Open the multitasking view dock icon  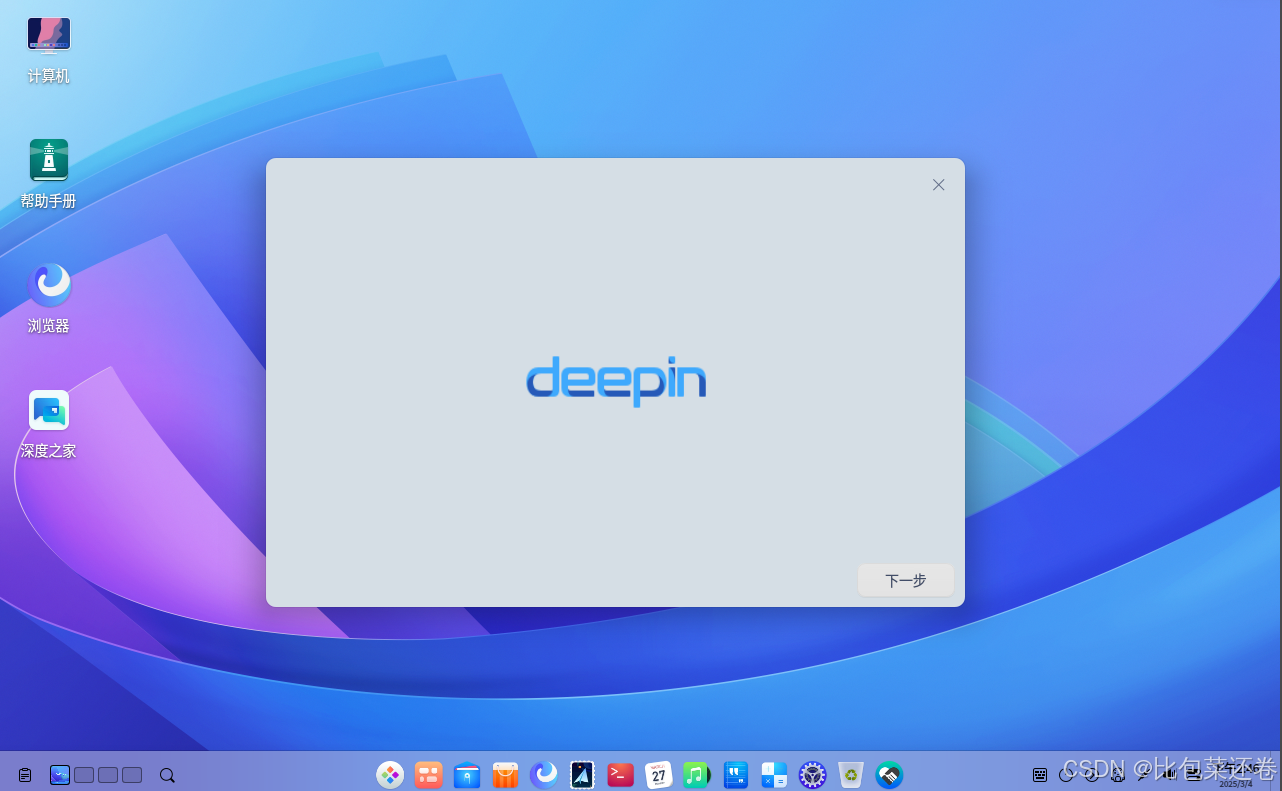click(429, 774)
